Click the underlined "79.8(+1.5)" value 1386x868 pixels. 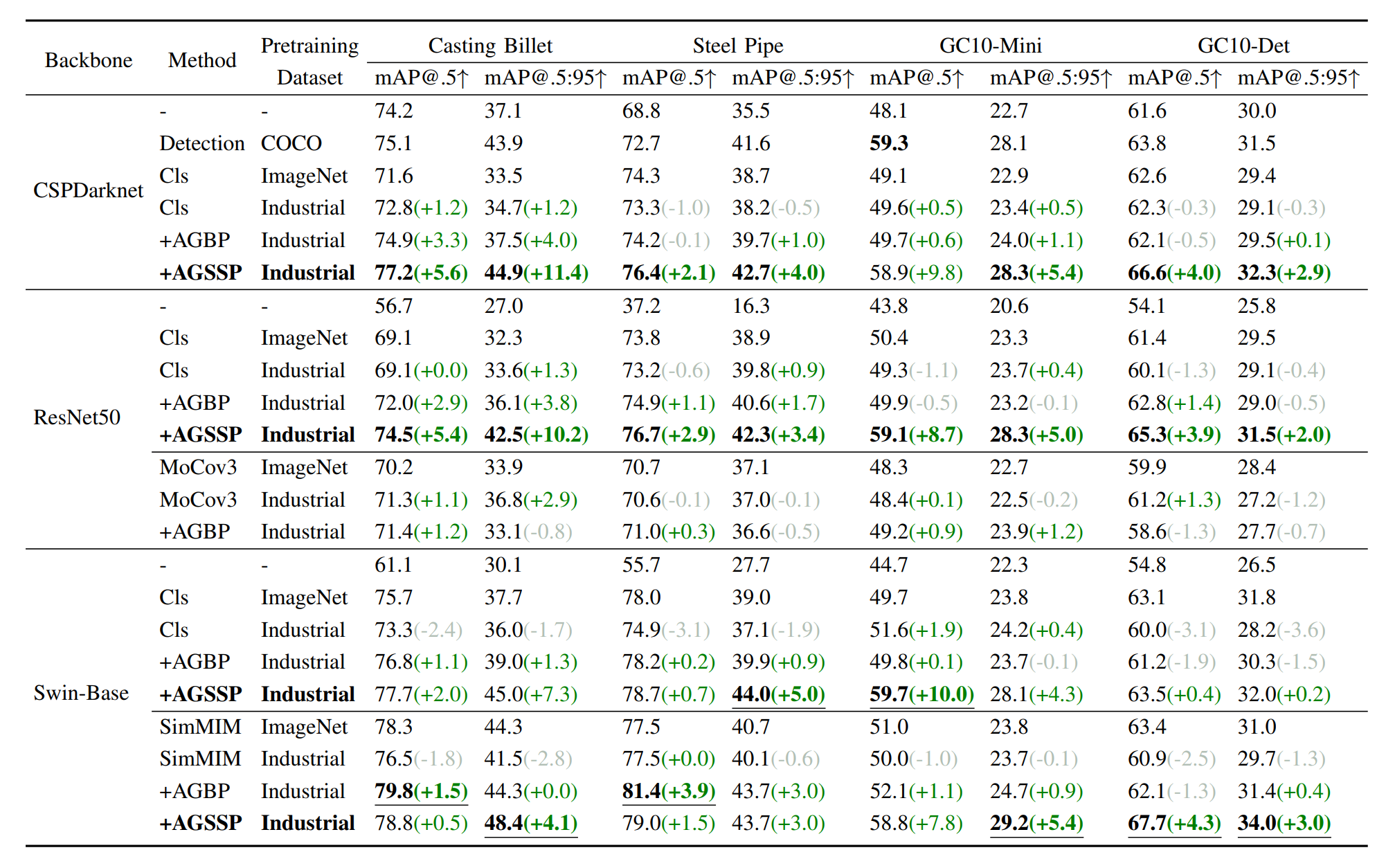[421, 790]
